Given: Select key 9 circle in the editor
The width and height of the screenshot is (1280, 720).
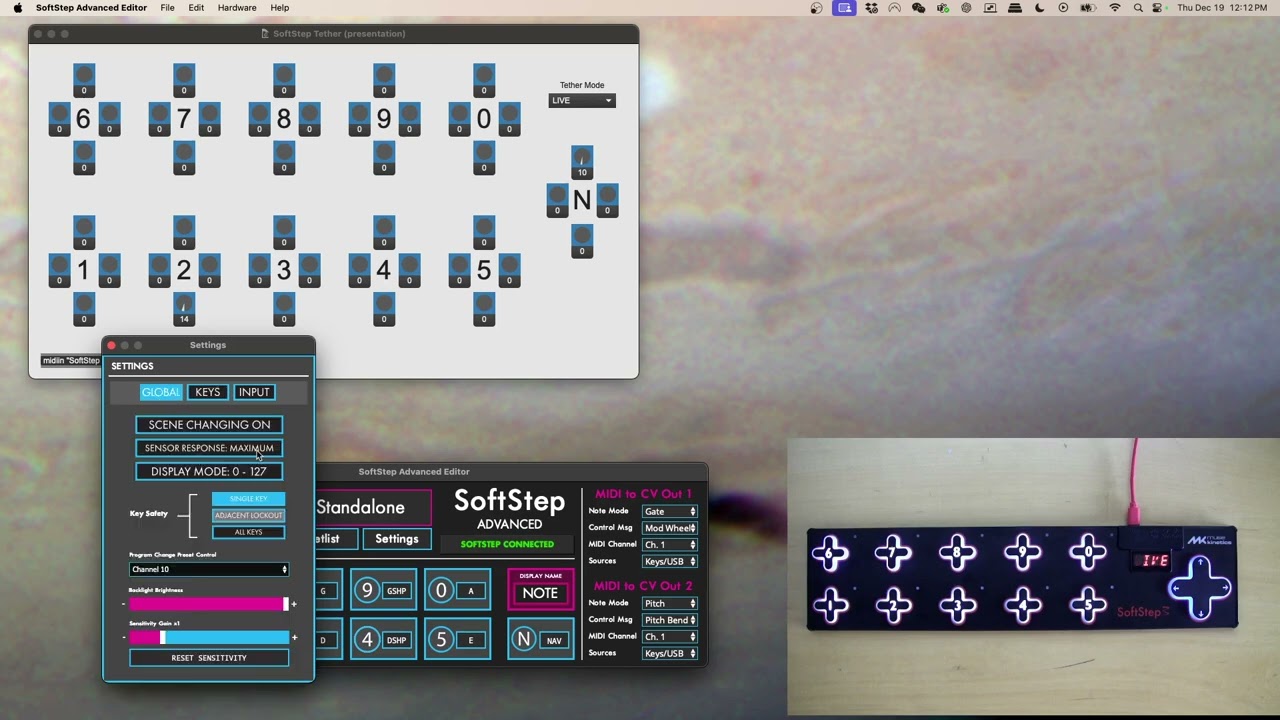Looking at the screenshot, I should click(367, 590).
